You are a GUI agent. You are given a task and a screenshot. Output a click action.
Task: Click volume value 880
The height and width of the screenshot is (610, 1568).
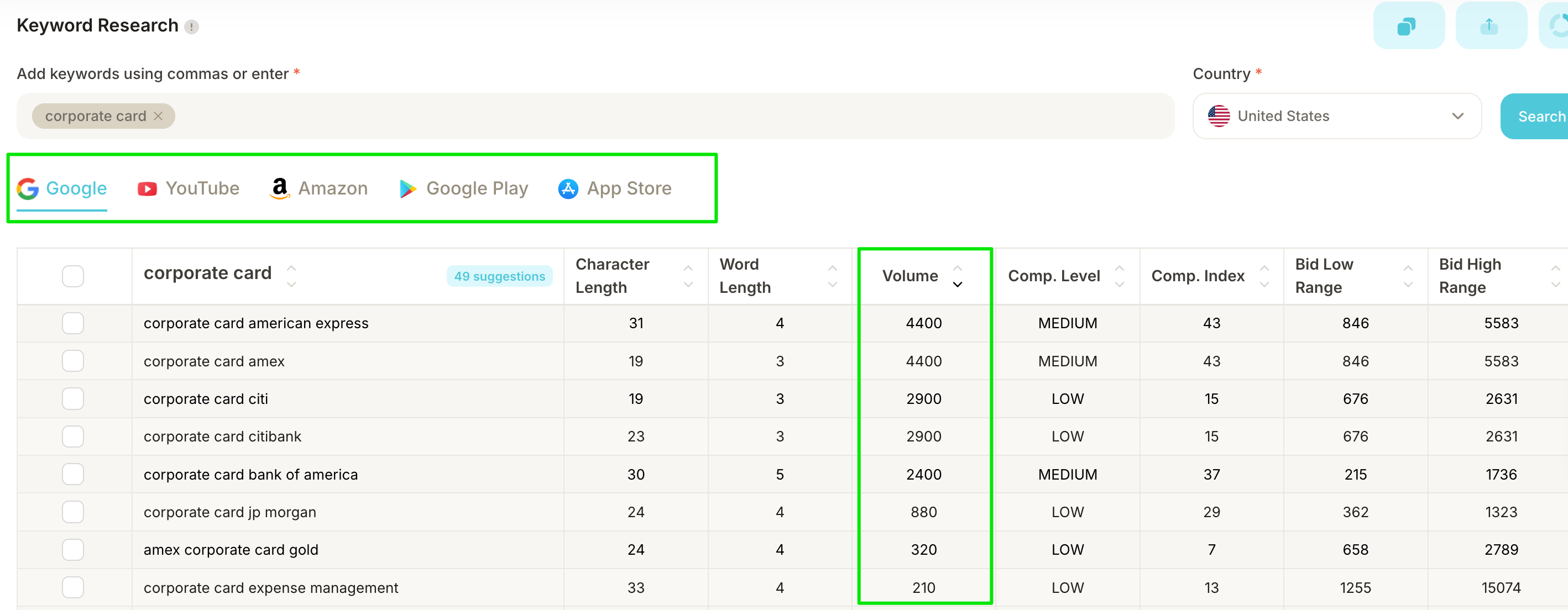[x=923, y=512]
